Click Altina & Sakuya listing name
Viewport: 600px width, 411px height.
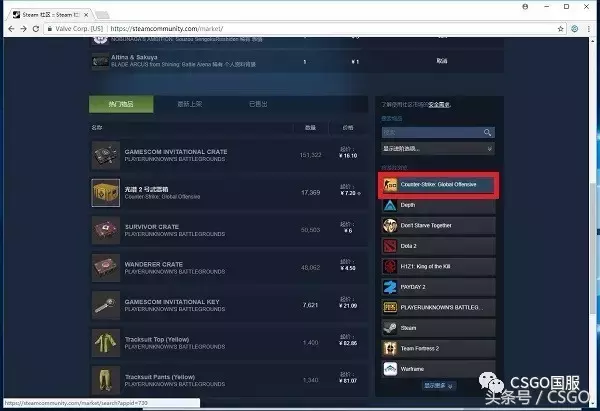[x=134, y=57]
